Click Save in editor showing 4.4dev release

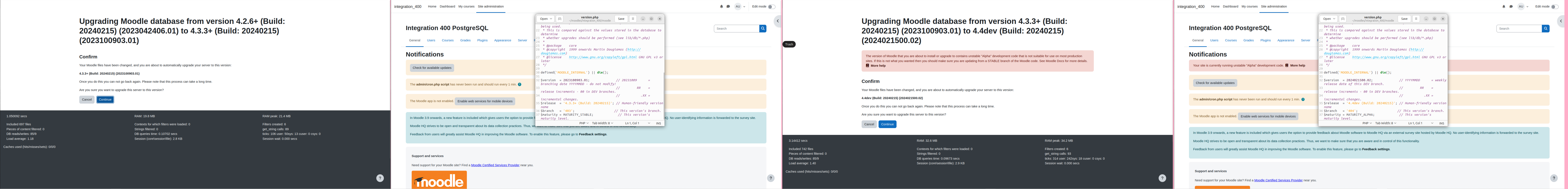point(1404,19)
